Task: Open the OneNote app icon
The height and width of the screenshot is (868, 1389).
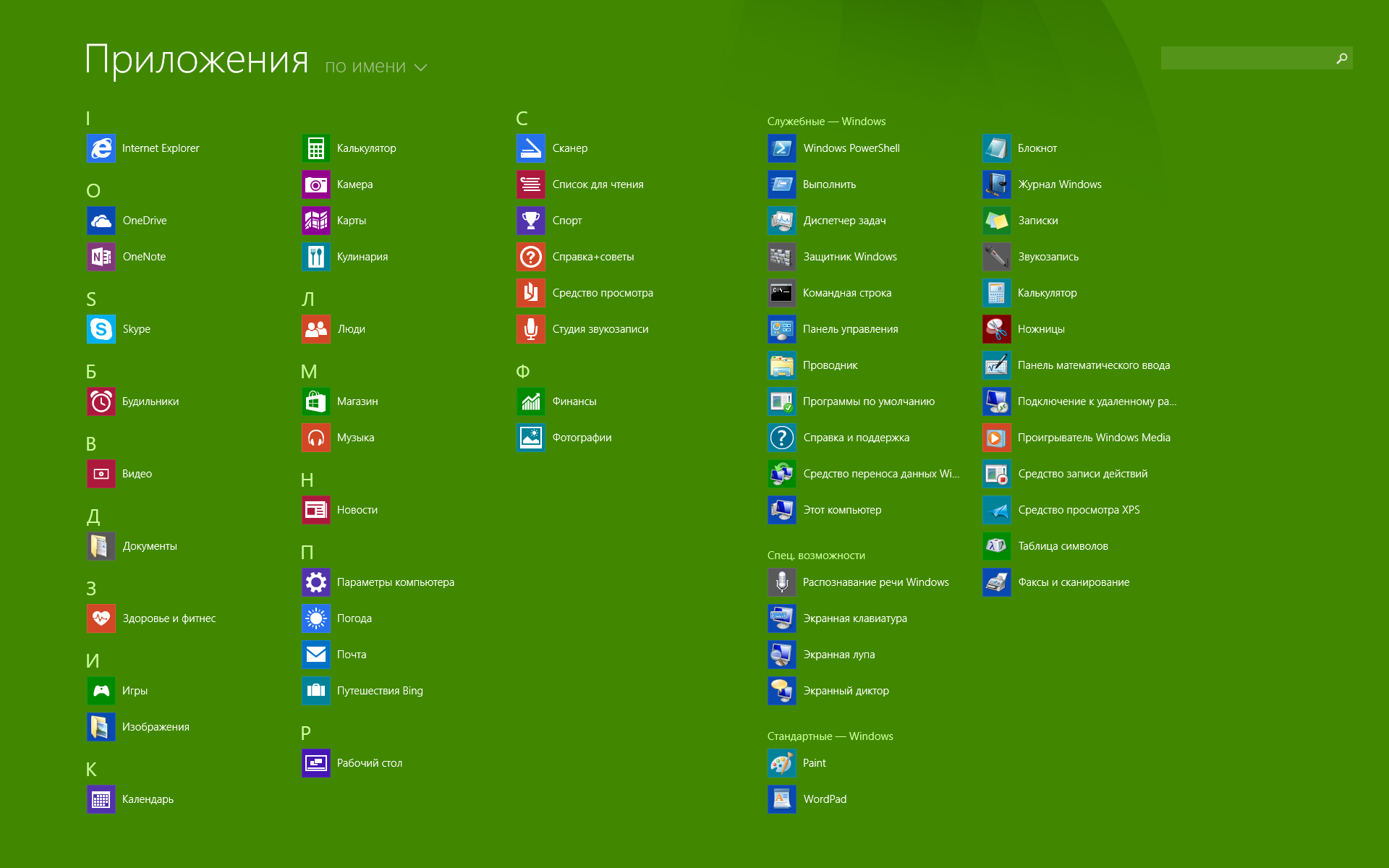Action: click(x=101, y=257)
